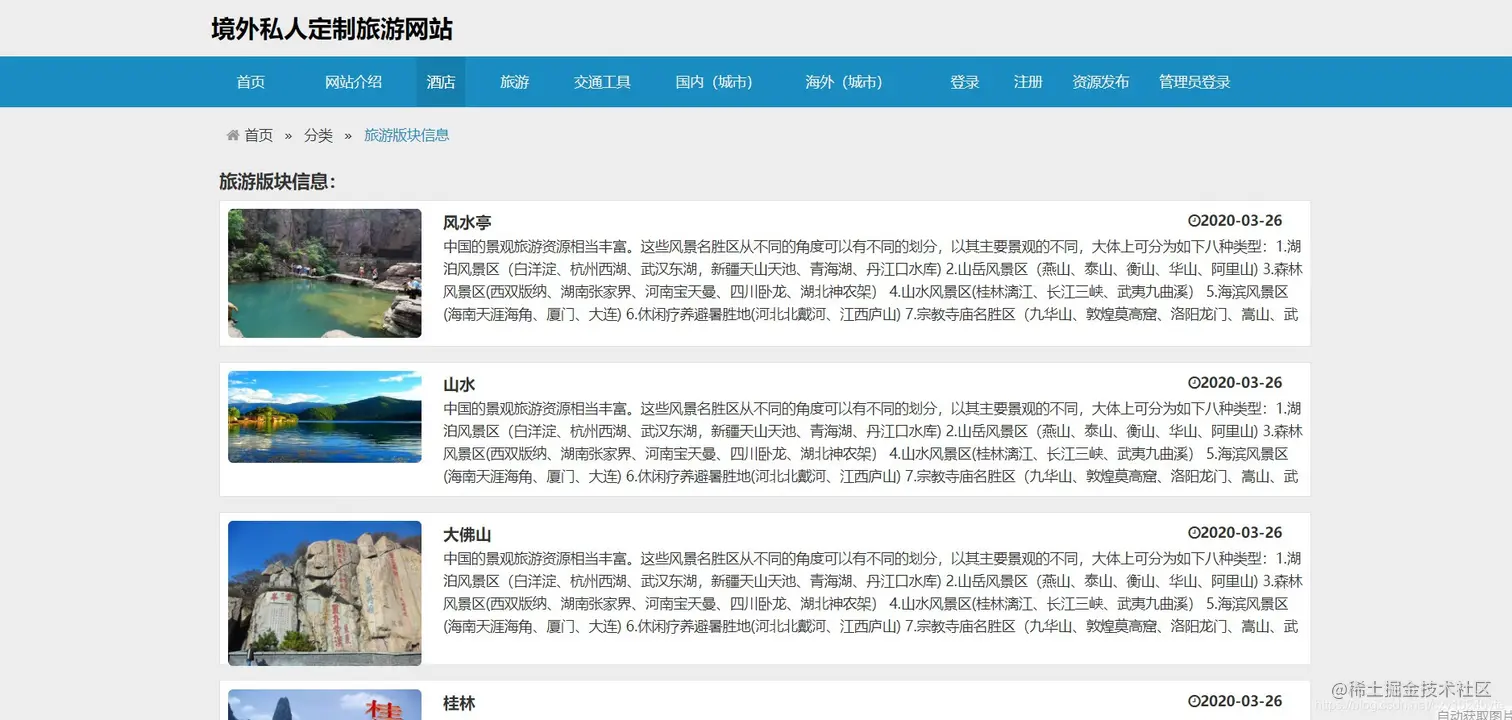The image size is (1512, 720).
Task: Click the 登录 link
Action: click(964, 82)
